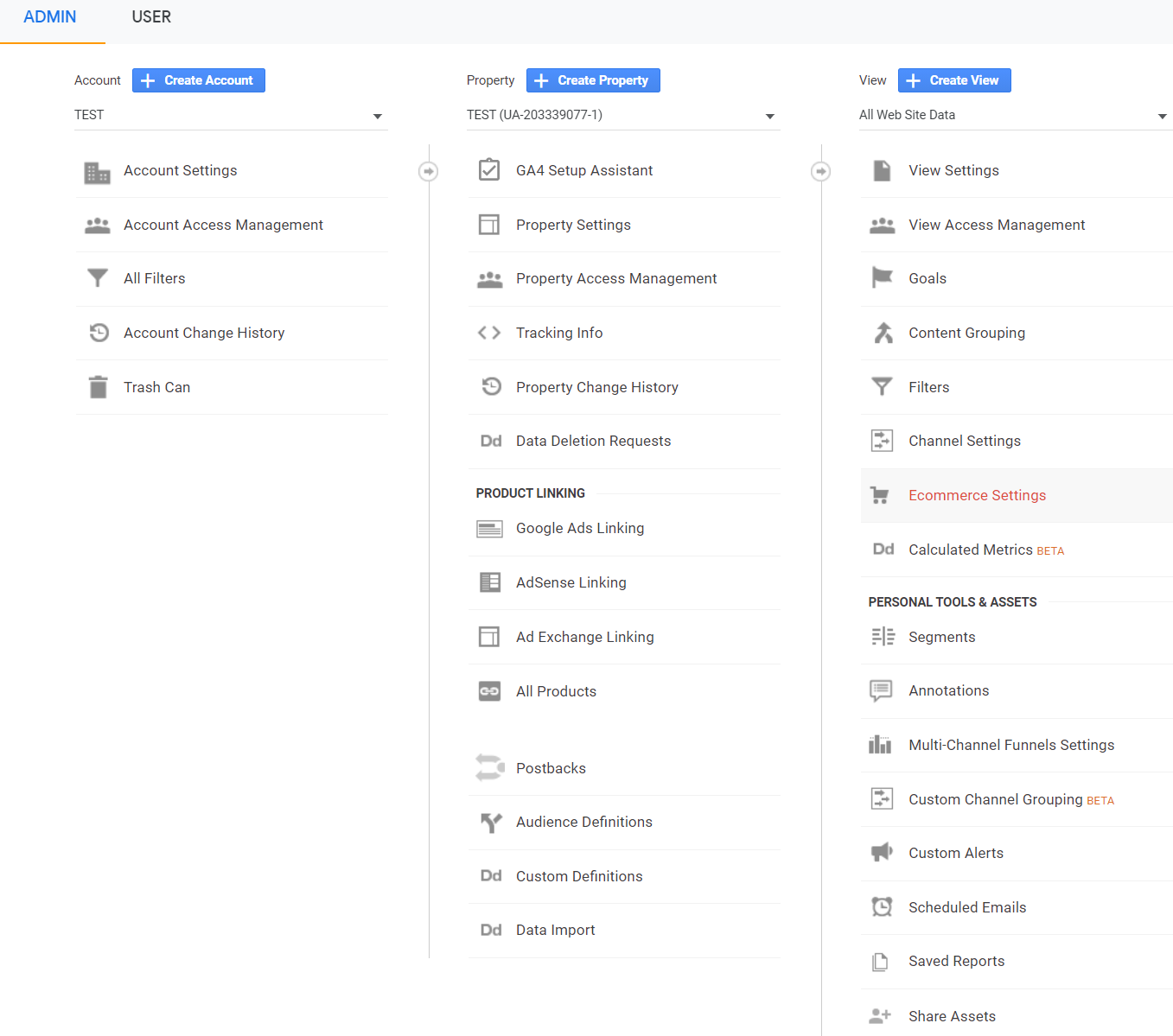Viewport: 1173px width, 1036px height.
Task: Expand the Property dropdown TEST (UA-203339077-1)
Action: (x=622, y=116)
